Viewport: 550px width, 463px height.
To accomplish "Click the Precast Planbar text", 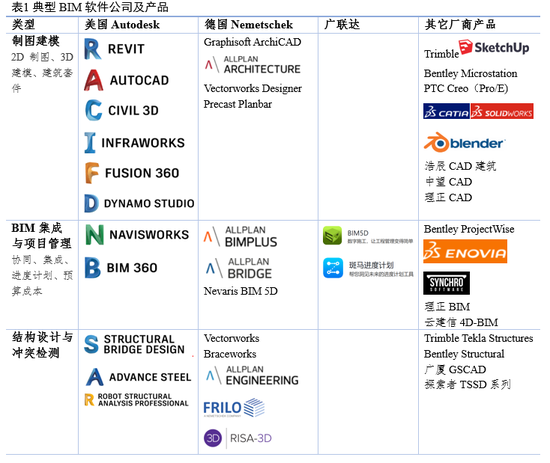I will [237, 104].
